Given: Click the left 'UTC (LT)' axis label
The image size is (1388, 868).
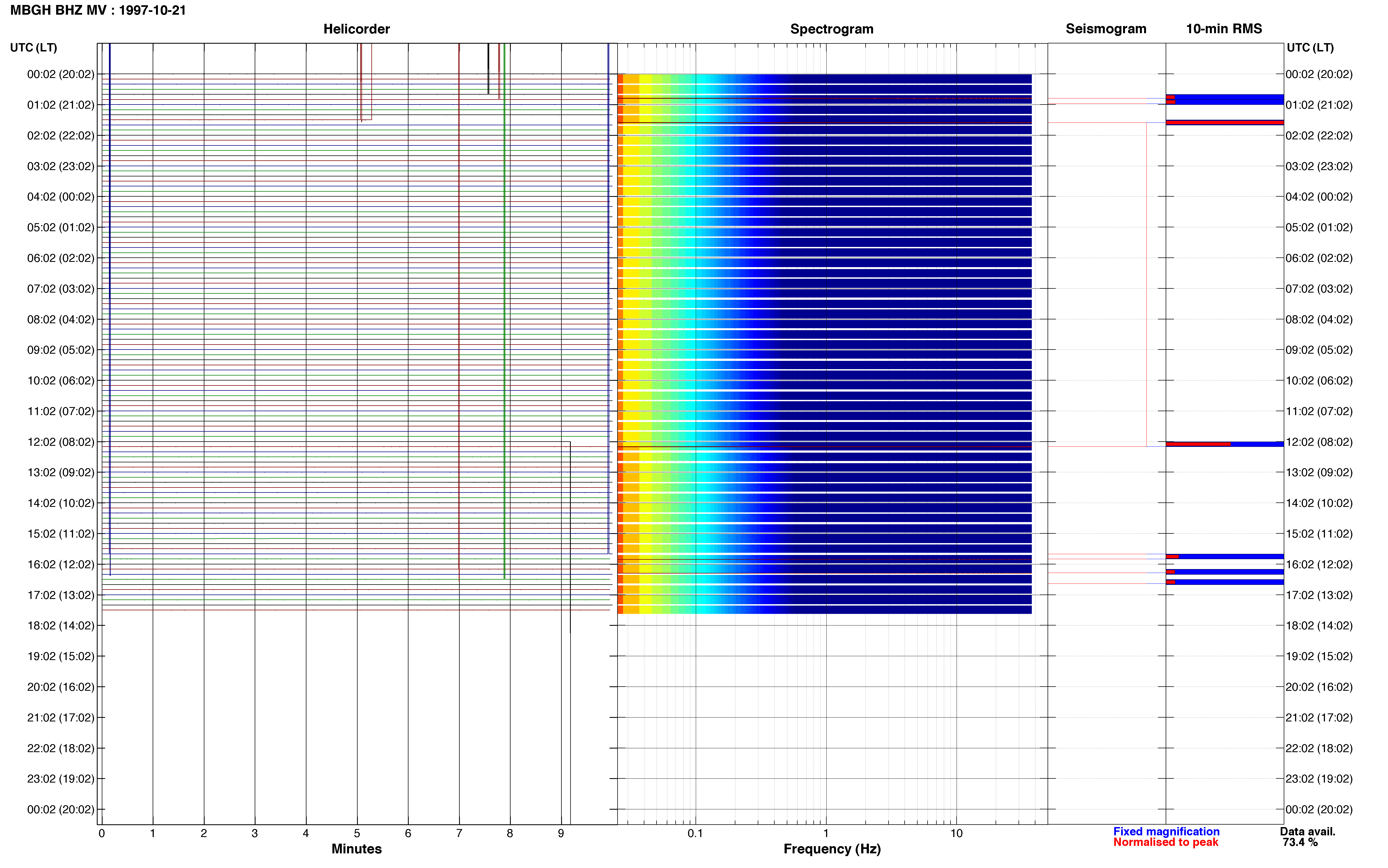Looking at the screenshot, I should point(34,48).
